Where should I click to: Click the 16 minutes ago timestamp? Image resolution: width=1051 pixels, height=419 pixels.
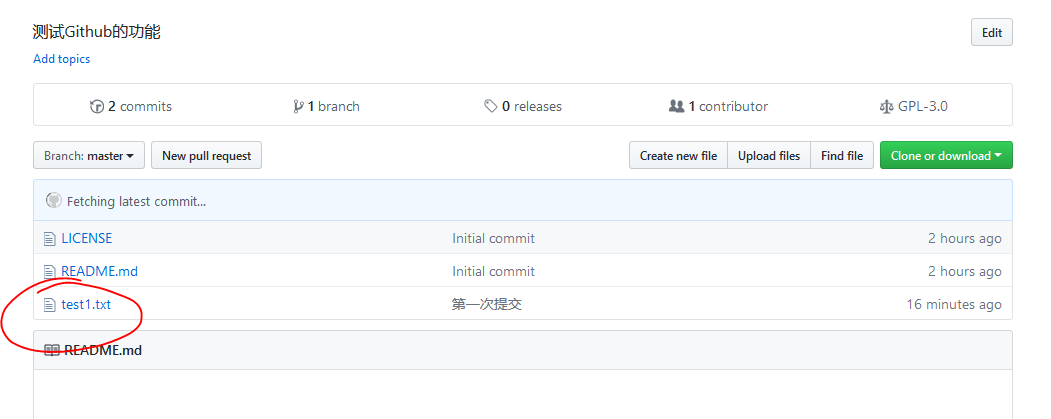click(954, 305)
